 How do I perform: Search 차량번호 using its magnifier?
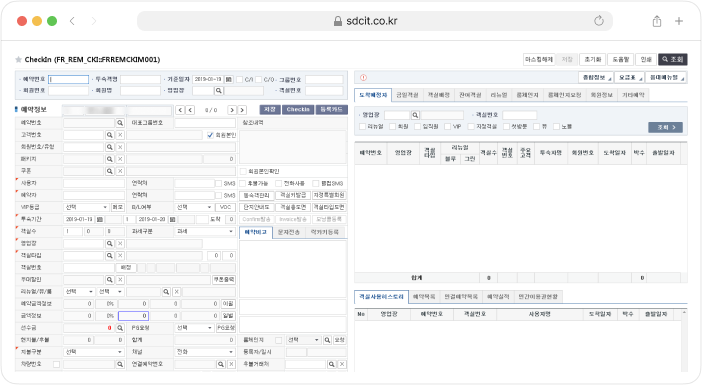point(120,364)
